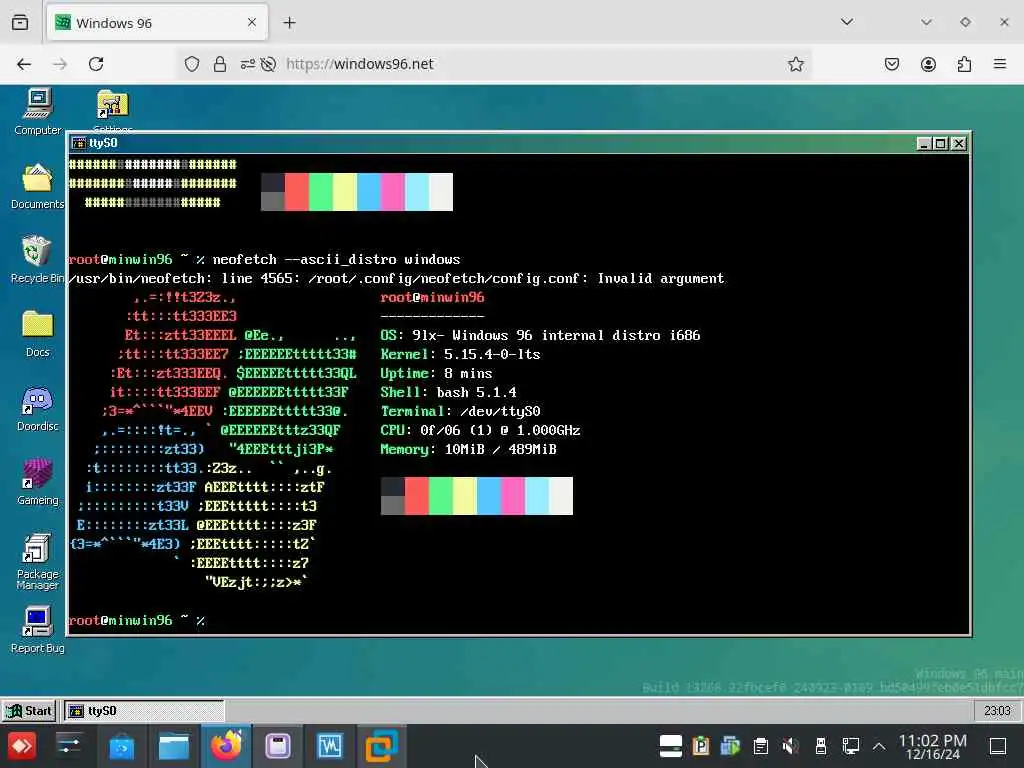The height and width of the screenshot is (768, 1024).
Task: Open the Recycle Bin desktop icon
Action: click(37, 260)
